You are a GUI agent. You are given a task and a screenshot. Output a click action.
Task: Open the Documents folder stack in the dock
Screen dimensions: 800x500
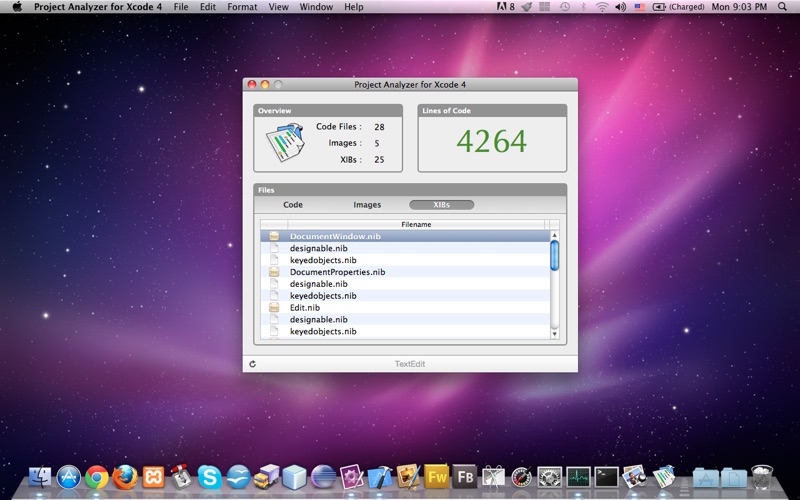coord(734,478)
